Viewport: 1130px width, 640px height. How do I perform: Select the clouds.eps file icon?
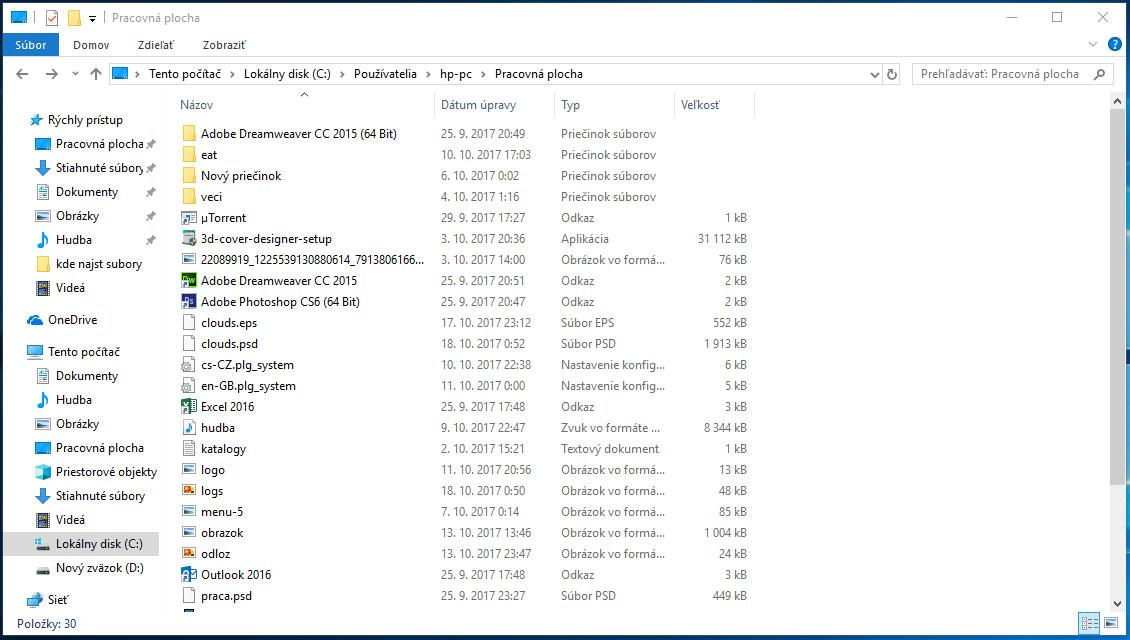(x=189, y=322)
